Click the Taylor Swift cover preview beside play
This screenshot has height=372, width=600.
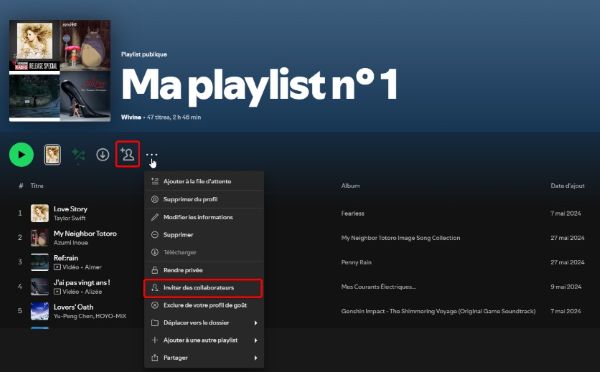tap(52, 155)
